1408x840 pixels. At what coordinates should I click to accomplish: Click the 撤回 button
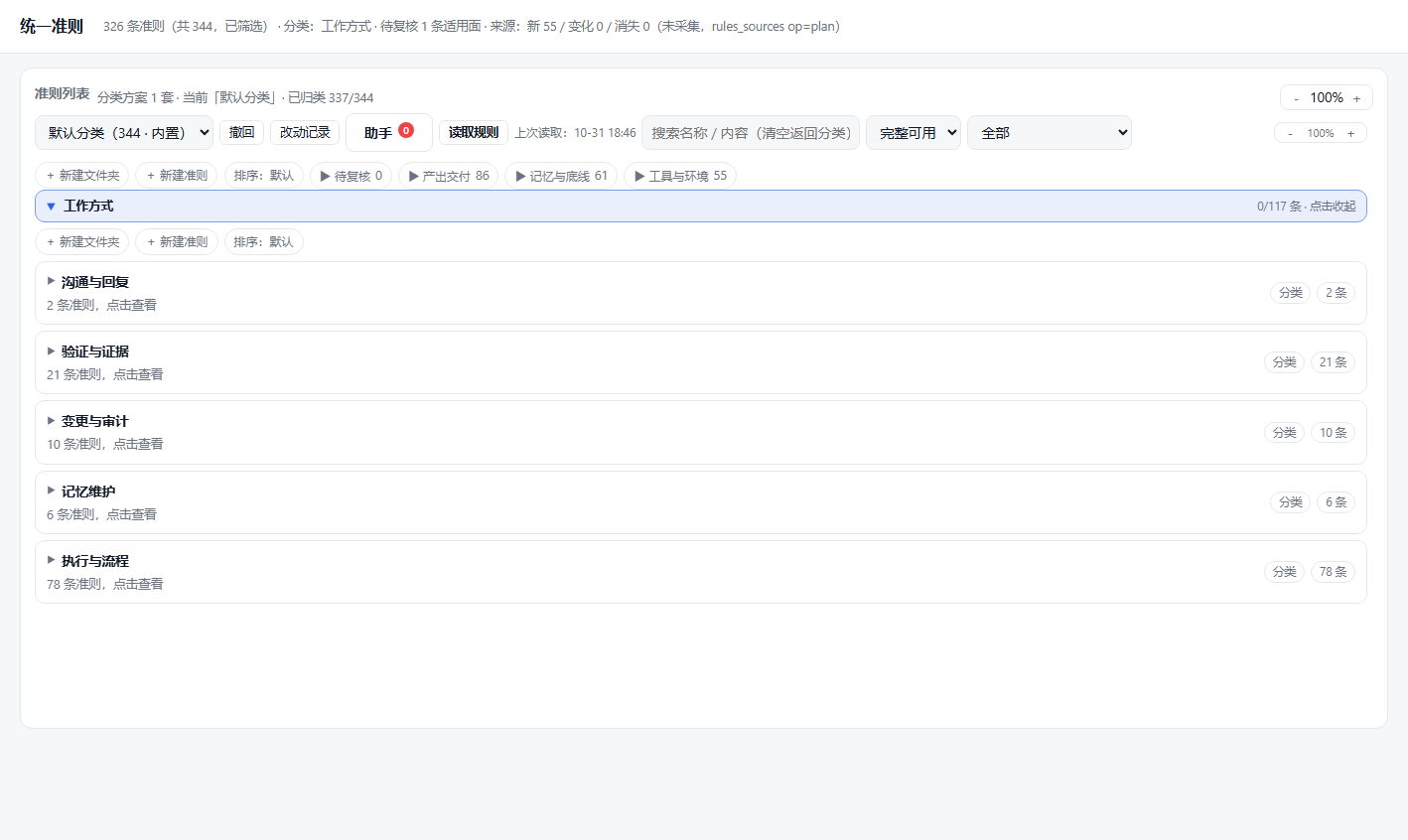tap(241, 132)
